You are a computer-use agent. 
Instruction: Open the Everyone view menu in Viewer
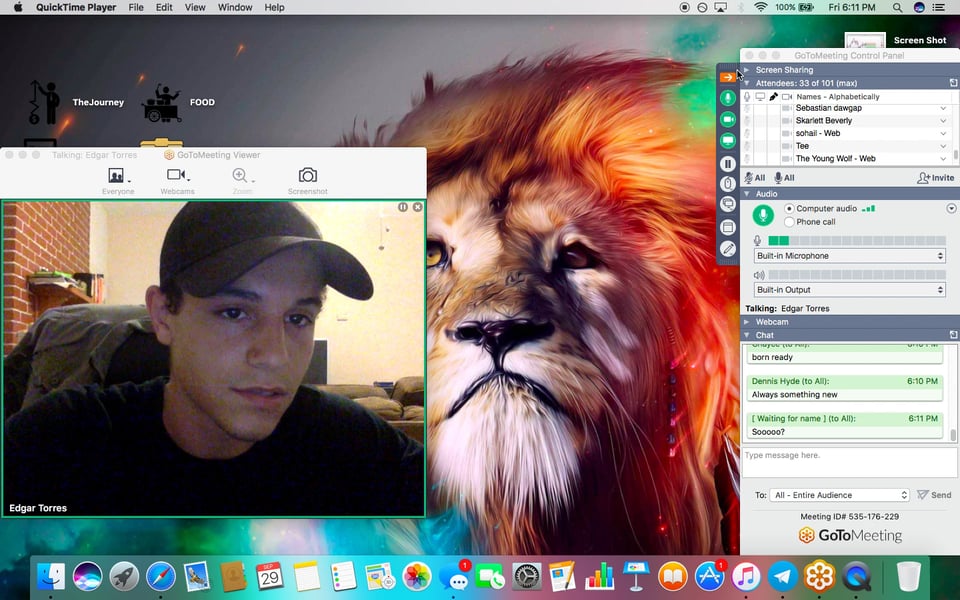(x=118, y=181)
